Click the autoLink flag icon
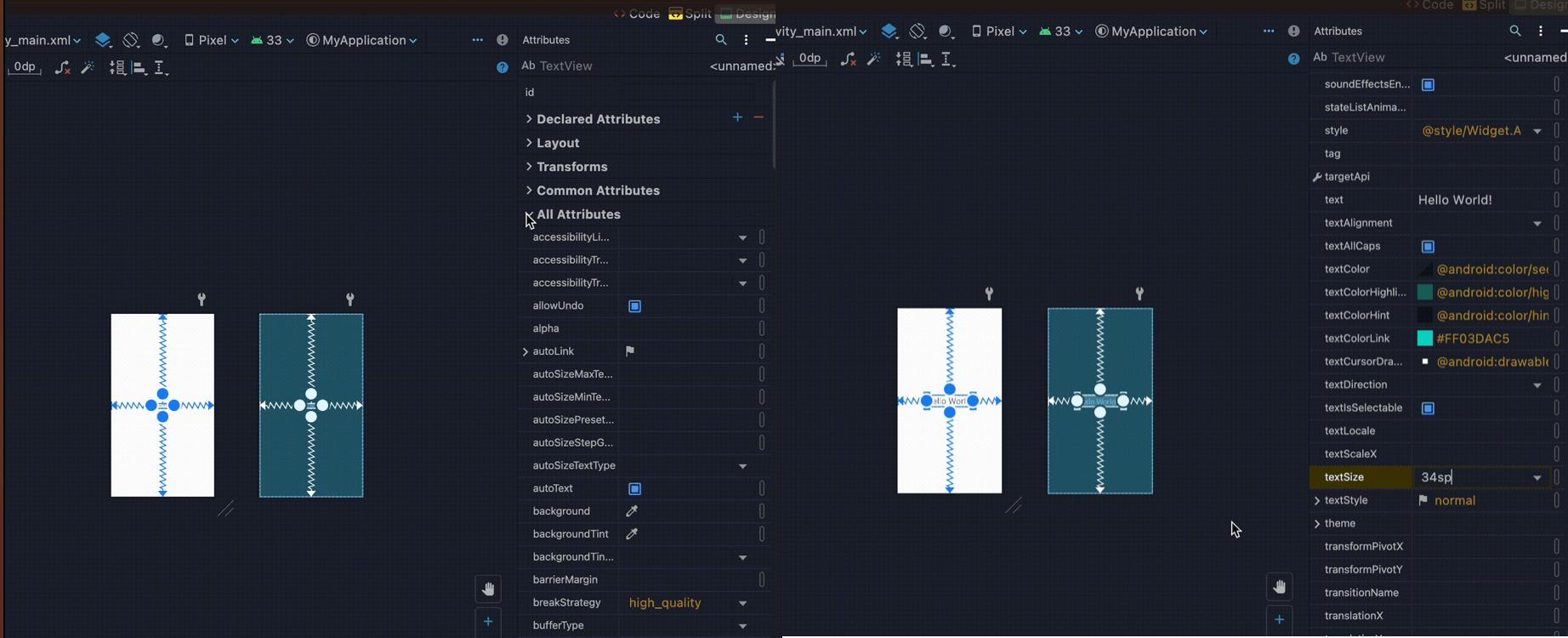The height and width of the screenshot is (638, 1568). [x=630, y=351]
